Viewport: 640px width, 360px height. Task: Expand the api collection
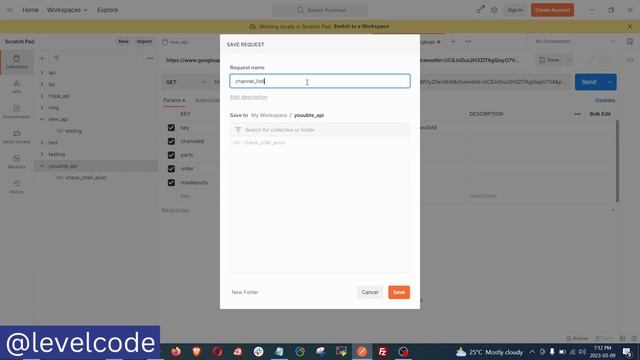pyautogui.click(x=42, y=73)
